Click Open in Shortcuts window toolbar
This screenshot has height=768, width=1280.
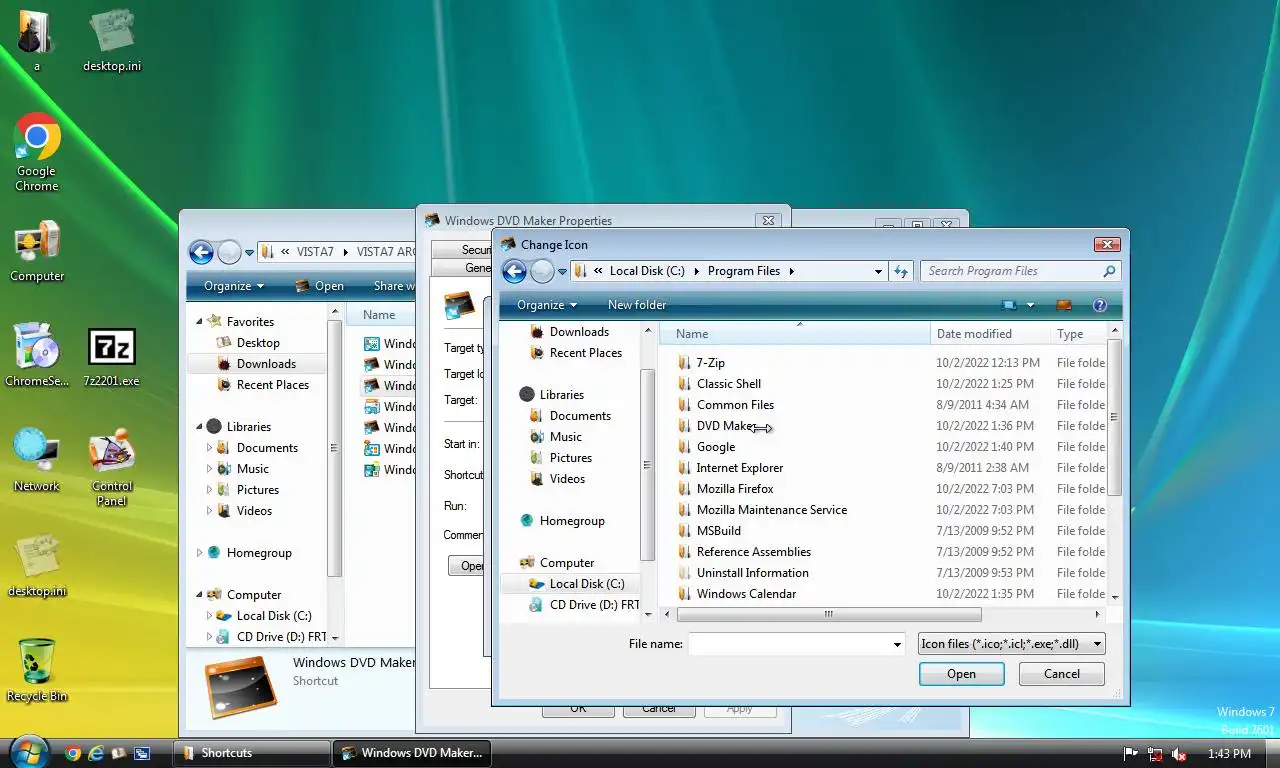pyautogui.click(x=319, y=286)
